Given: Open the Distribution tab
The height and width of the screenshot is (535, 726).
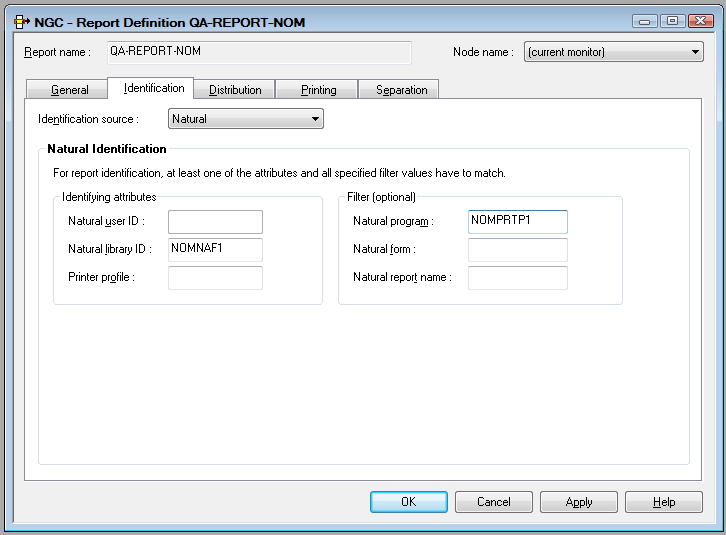Looking at the screenshot, I should coord(235,90).
